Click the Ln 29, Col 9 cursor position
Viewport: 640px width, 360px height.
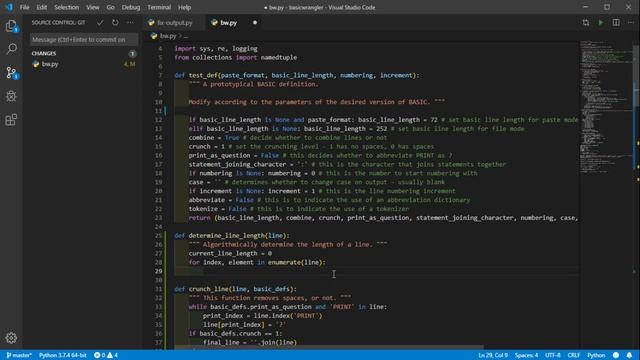493,355
